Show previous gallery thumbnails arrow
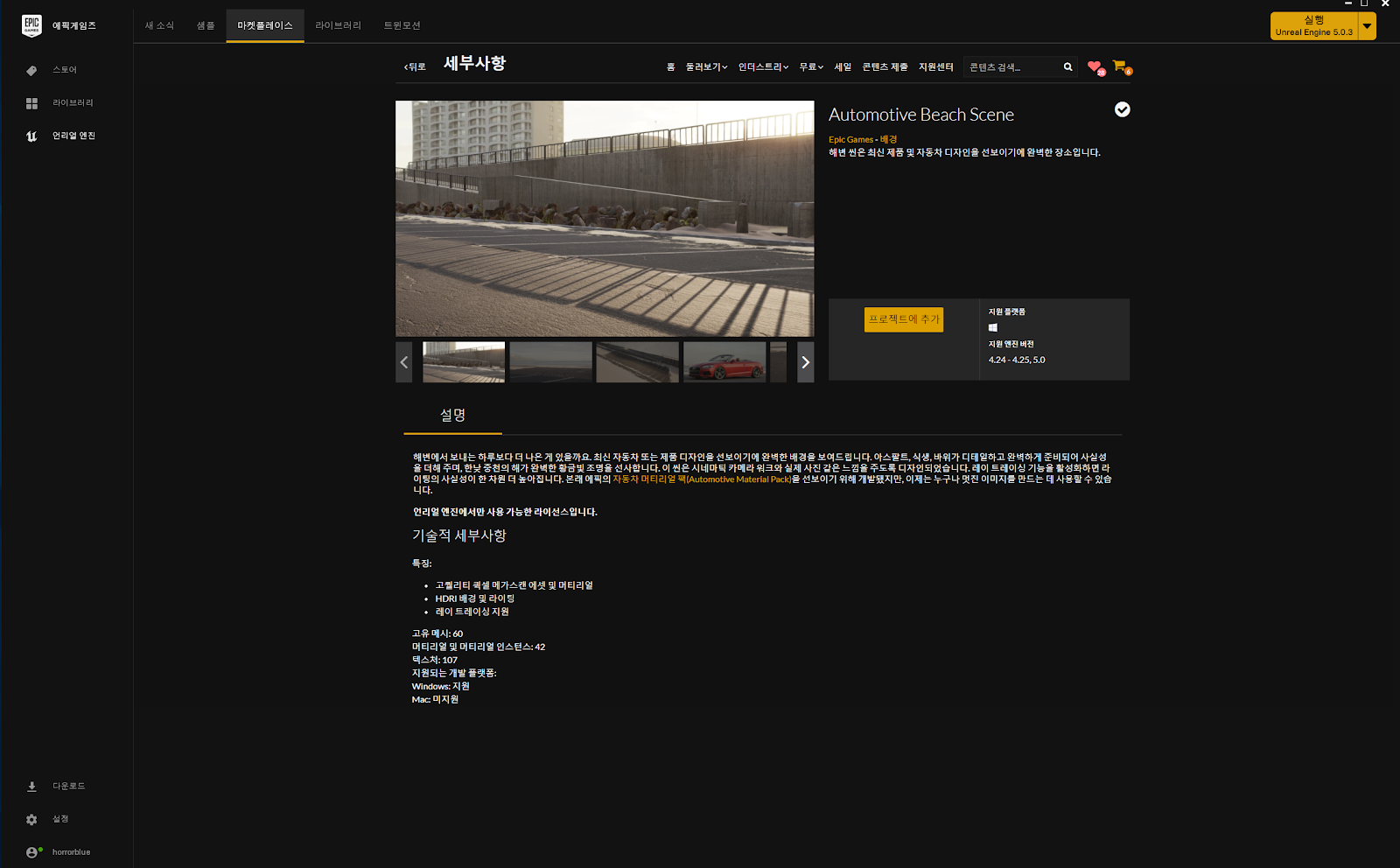 click(403, 362)
